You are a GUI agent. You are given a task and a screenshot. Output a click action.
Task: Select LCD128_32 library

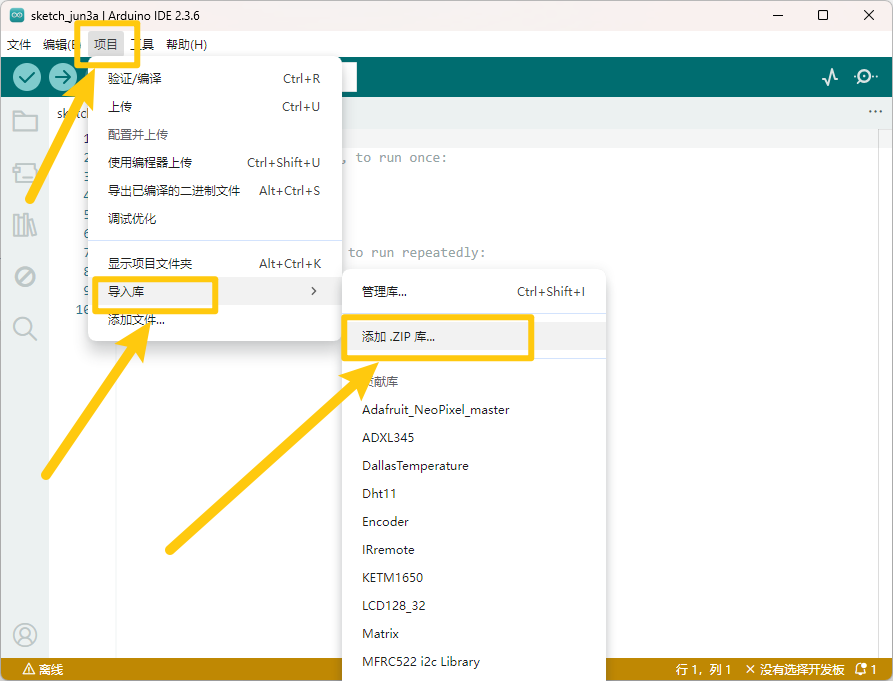[x=473, y=605]
